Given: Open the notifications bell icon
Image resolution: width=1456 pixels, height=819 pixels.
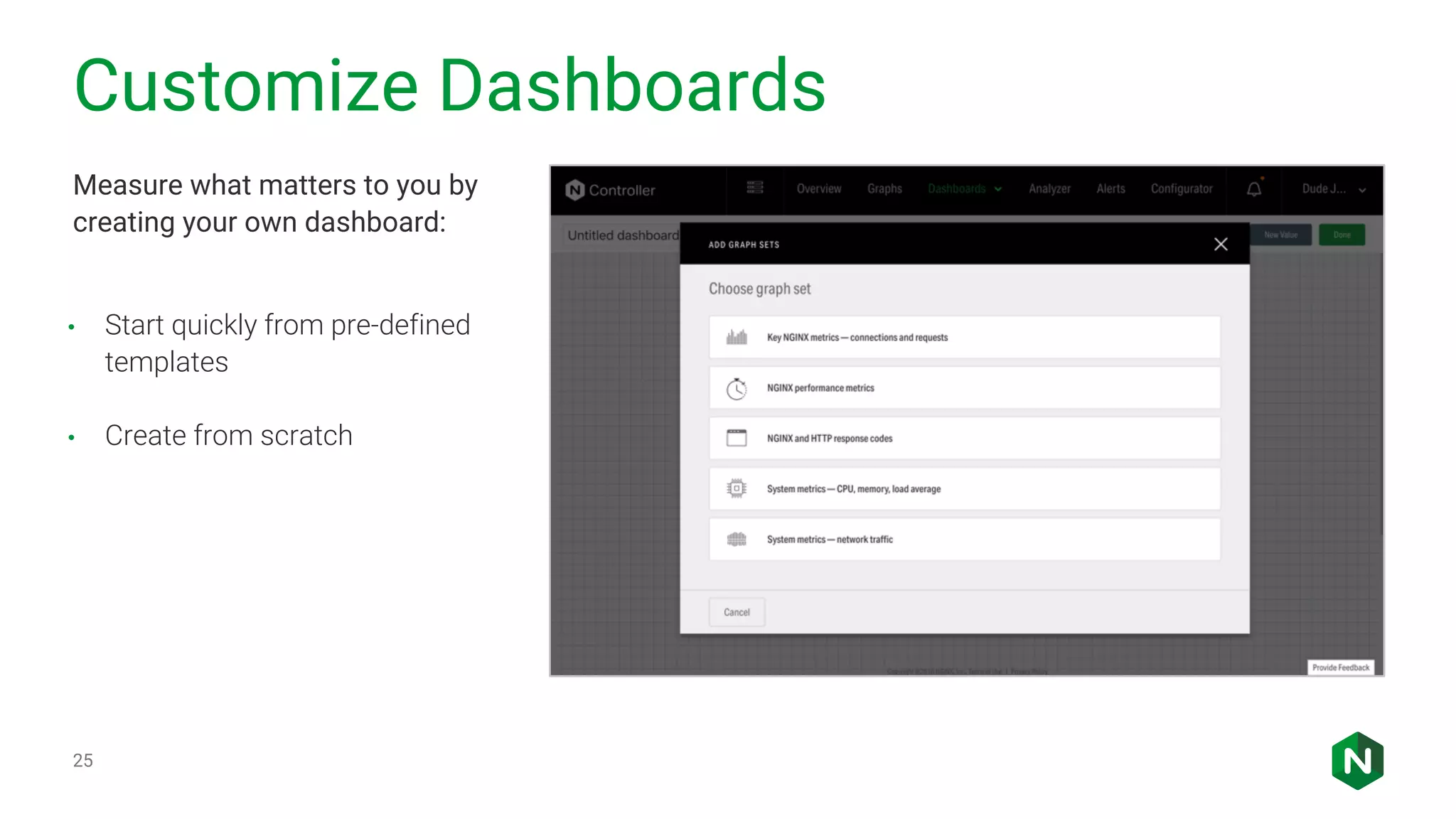Looking at the screenshot, I should [1254, 188].
